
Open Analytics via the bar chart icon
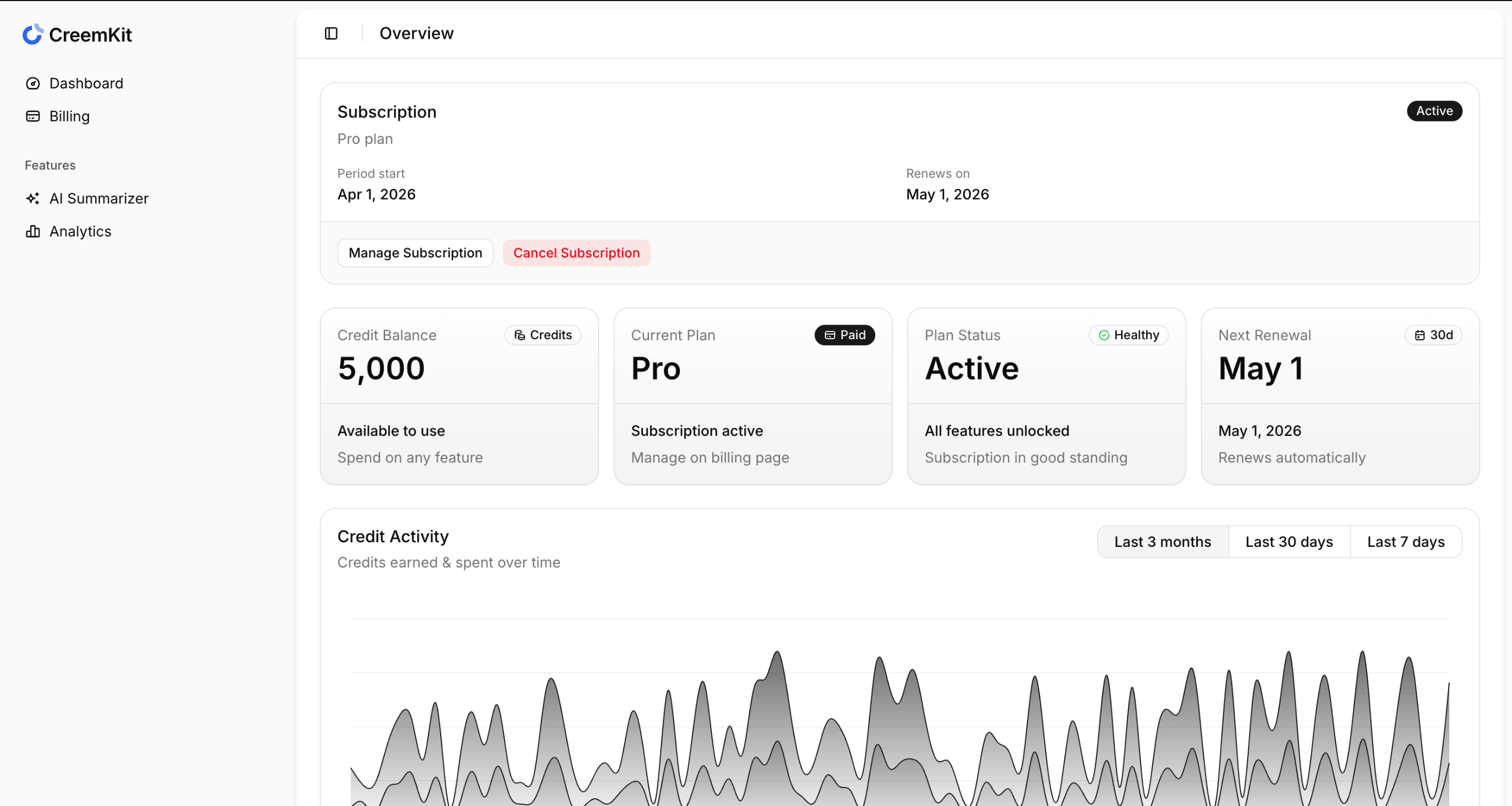(x=33, y=231)
